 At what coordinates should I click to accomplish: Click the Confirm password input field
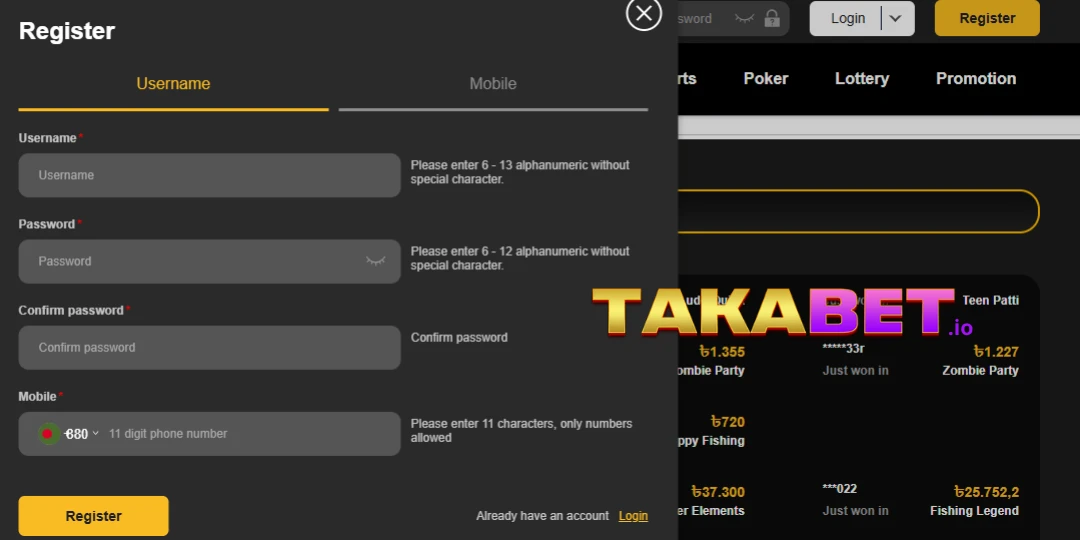[x=209, y=347]
